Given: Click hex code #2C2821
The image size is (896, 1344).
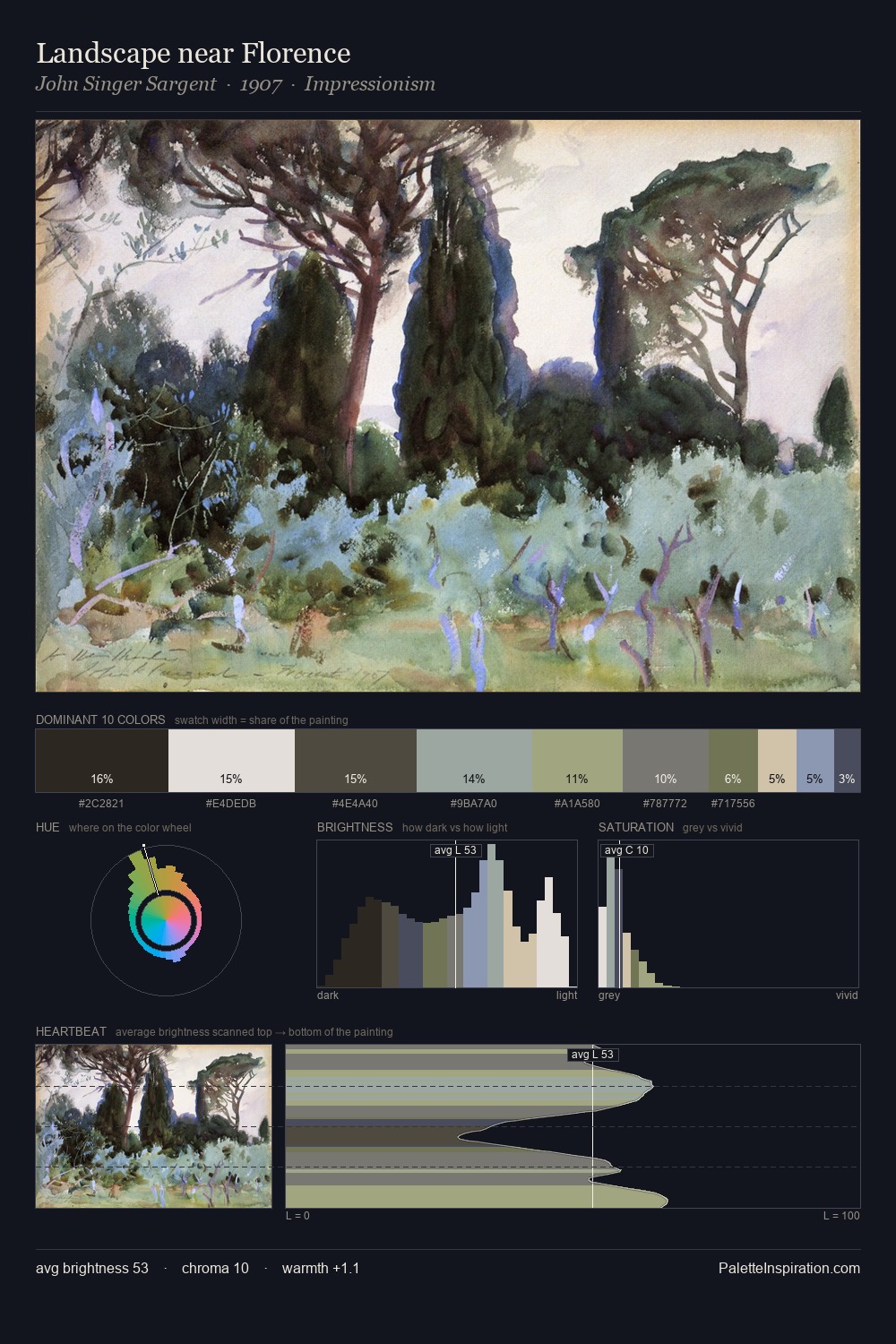Looking at the screenshot, I should point(102,804).
